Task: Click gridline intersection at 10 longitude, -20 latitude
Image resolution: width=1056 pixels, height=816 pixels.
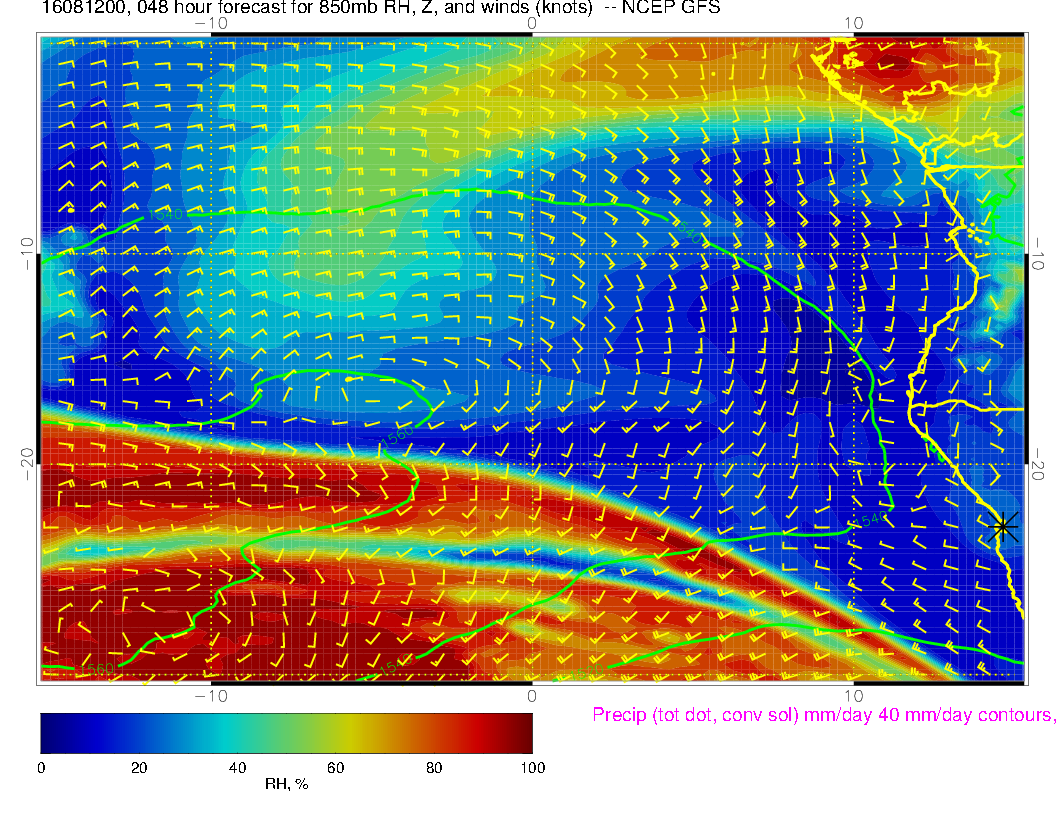Action: pyautogui.click(x=853, y=464)
